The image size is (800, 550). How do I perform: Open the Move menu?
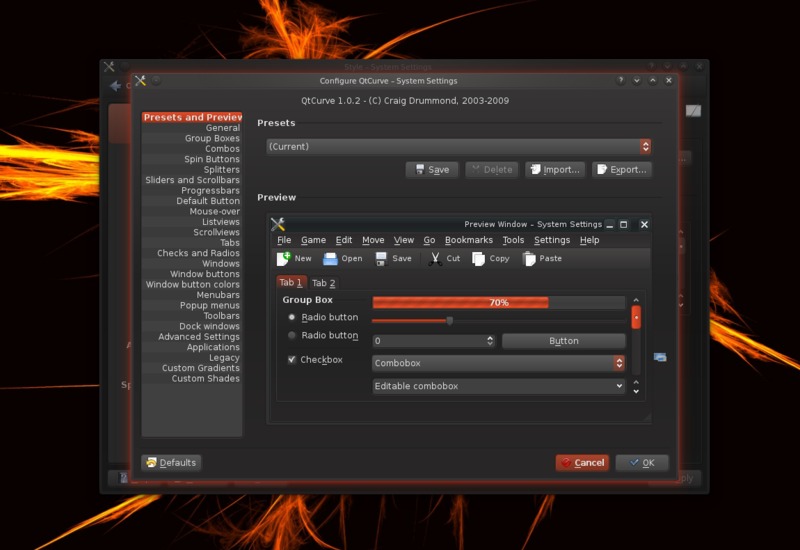373,240
